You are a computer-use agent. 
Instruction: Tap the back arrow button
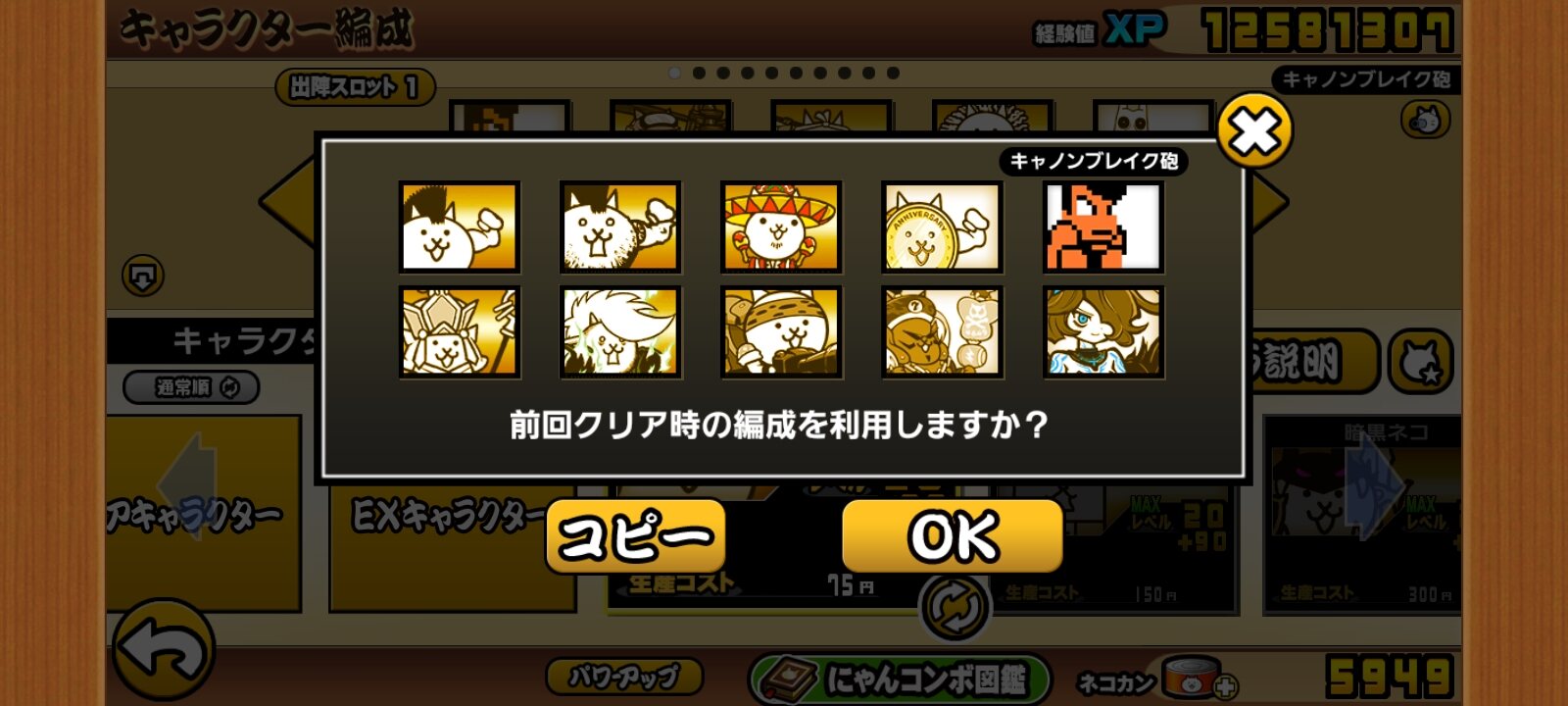click(x=163, y=649)
